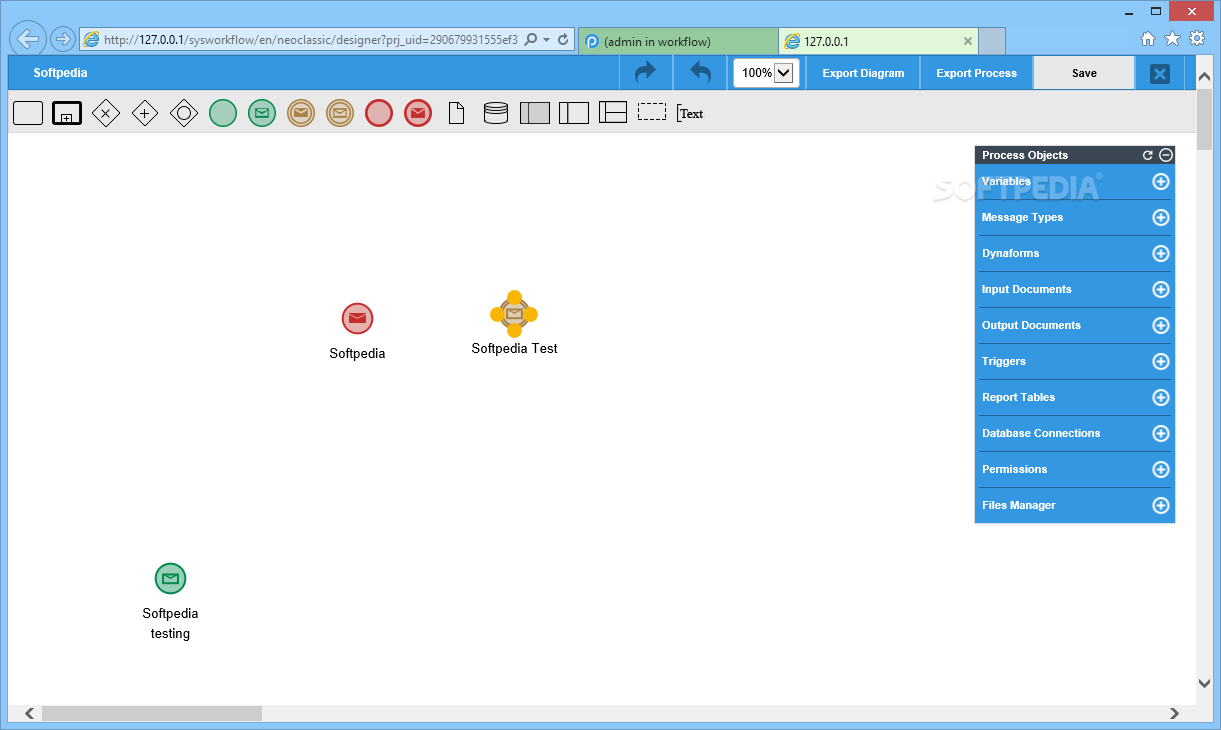Screen dimensions: 1221x730
Task: Select the red End message event tool
Action: click(x=418, y=113)
